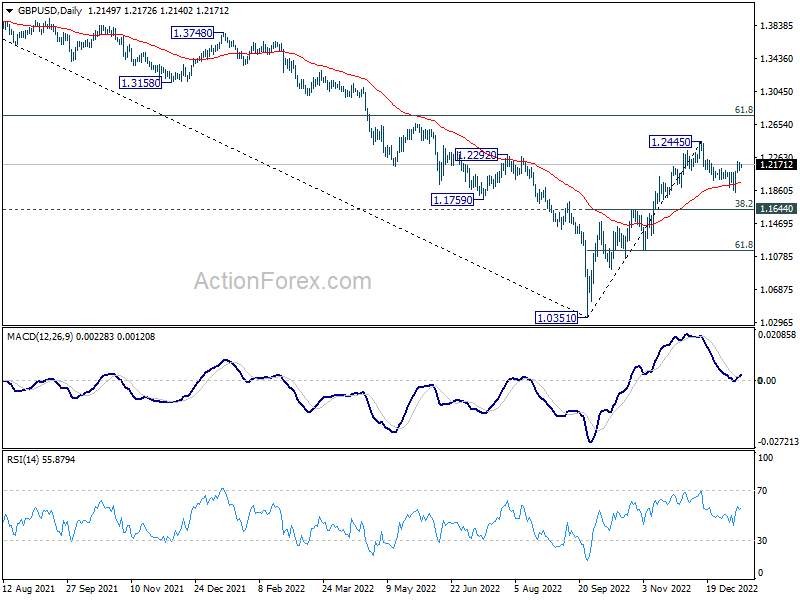The image size is (800, 600).
Task: Click the GBPUSD,Daily chart title
Action: pos(45,10)
